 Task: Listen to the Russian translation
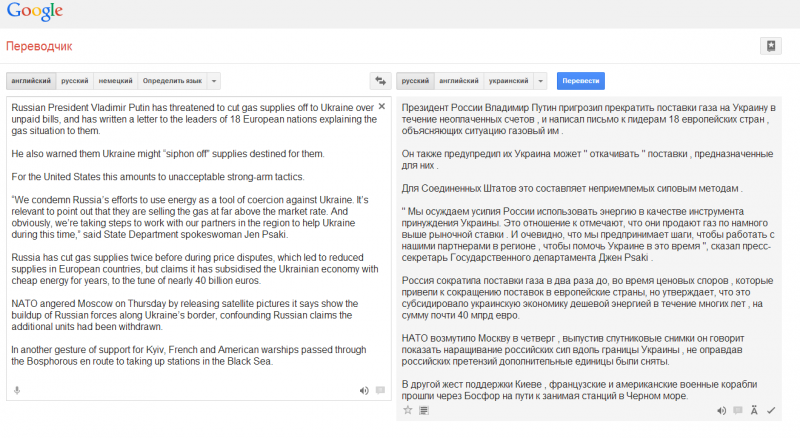point(721,410)
